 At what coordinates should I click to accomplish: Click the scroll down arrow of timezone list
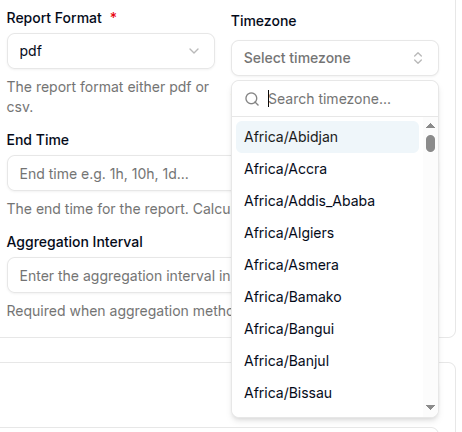(x=430, y=407)
